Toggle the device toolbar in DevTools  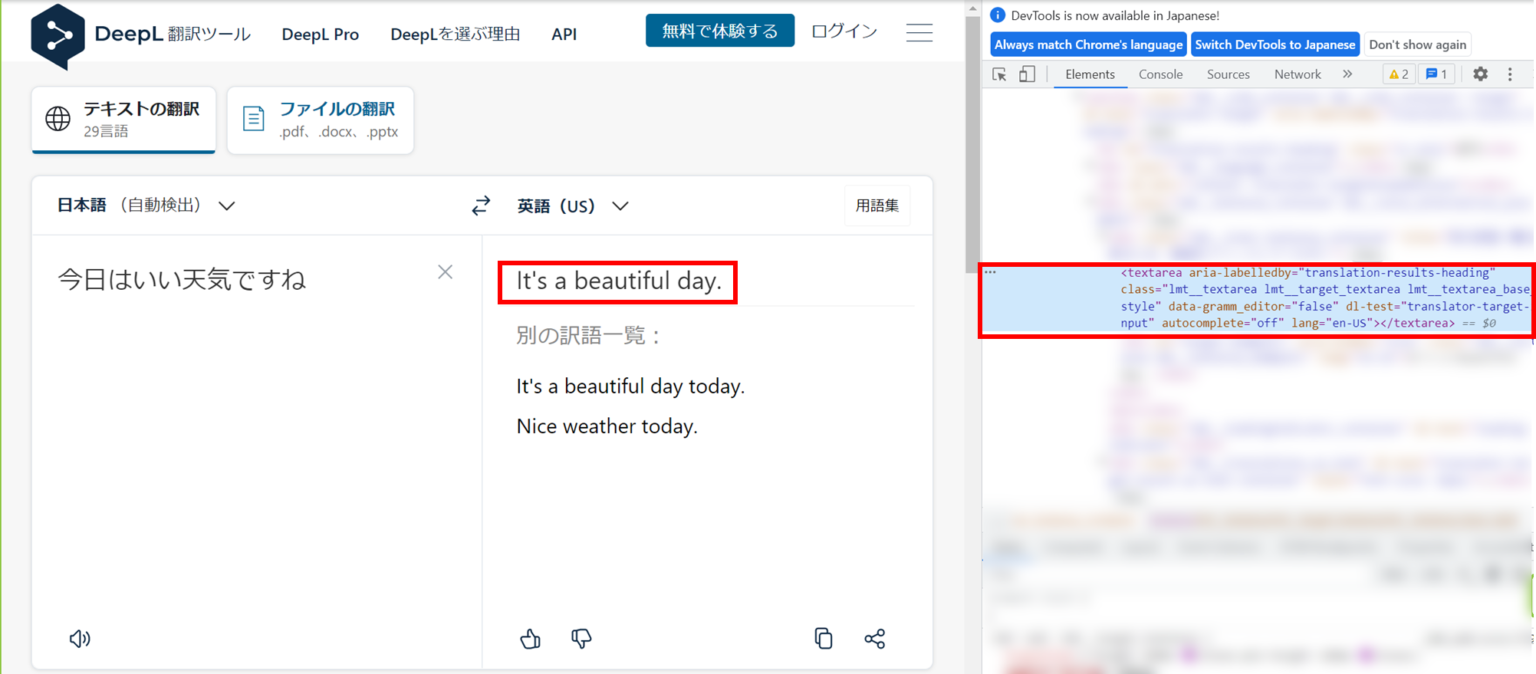(1026, 74)
